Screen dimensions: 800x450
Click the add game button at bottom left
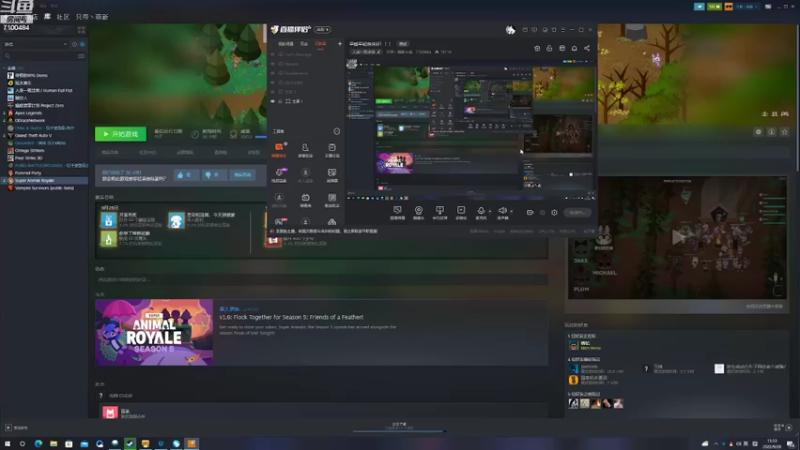click(16, 428)
